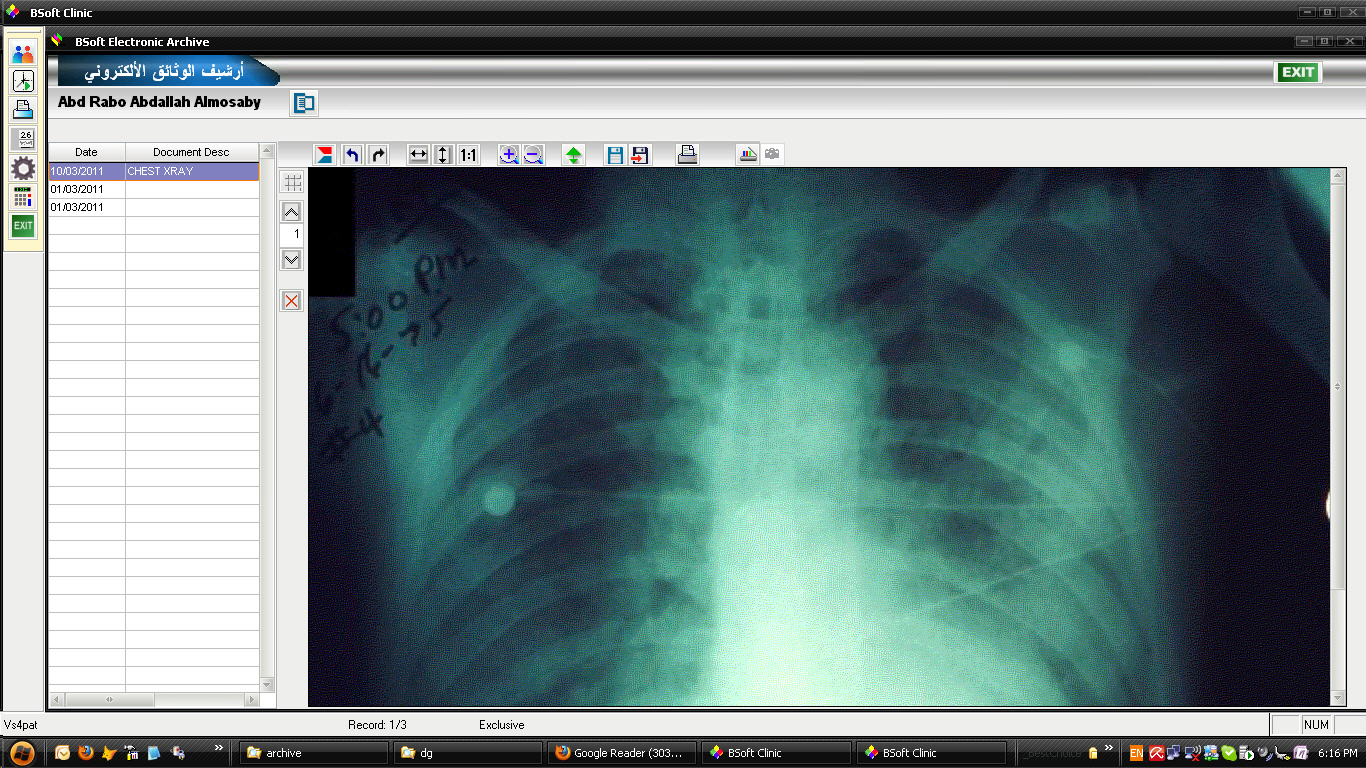
Task: Click the CHEST XRAY description cell
Action: (x=192, y=171)
